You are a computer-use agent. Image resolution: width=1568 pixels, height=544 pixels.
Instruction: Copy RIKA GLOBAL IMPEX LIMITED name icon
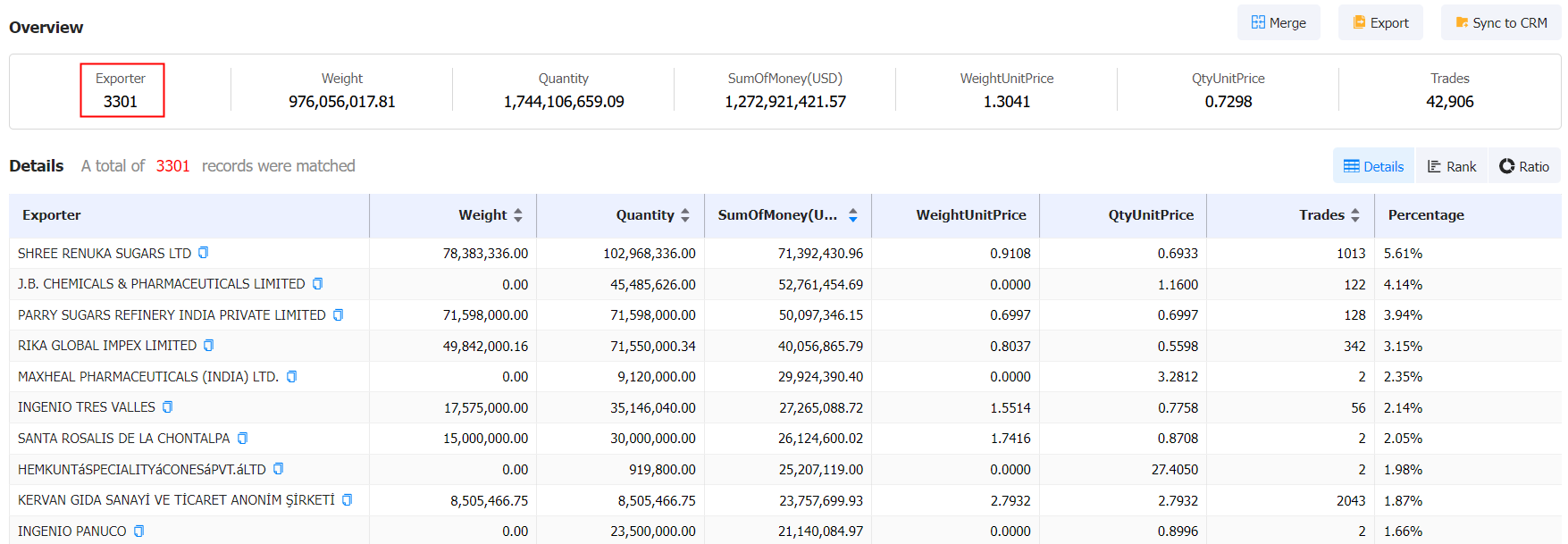tap(209, 346)
